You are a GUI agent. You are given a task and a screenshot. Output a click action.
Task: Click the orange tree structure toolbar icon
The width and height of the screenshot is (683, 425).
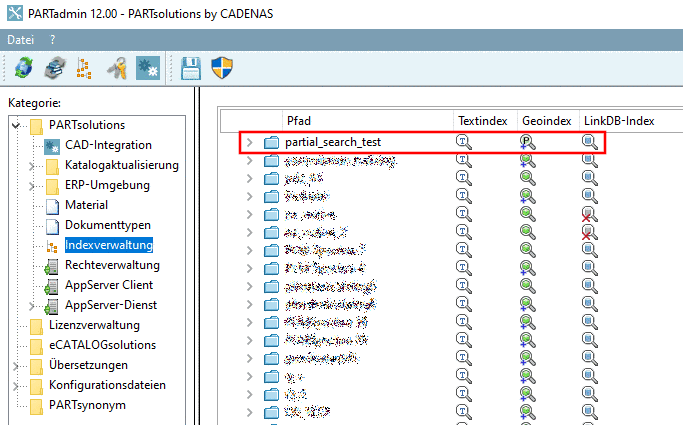click(x=84, y=68)
